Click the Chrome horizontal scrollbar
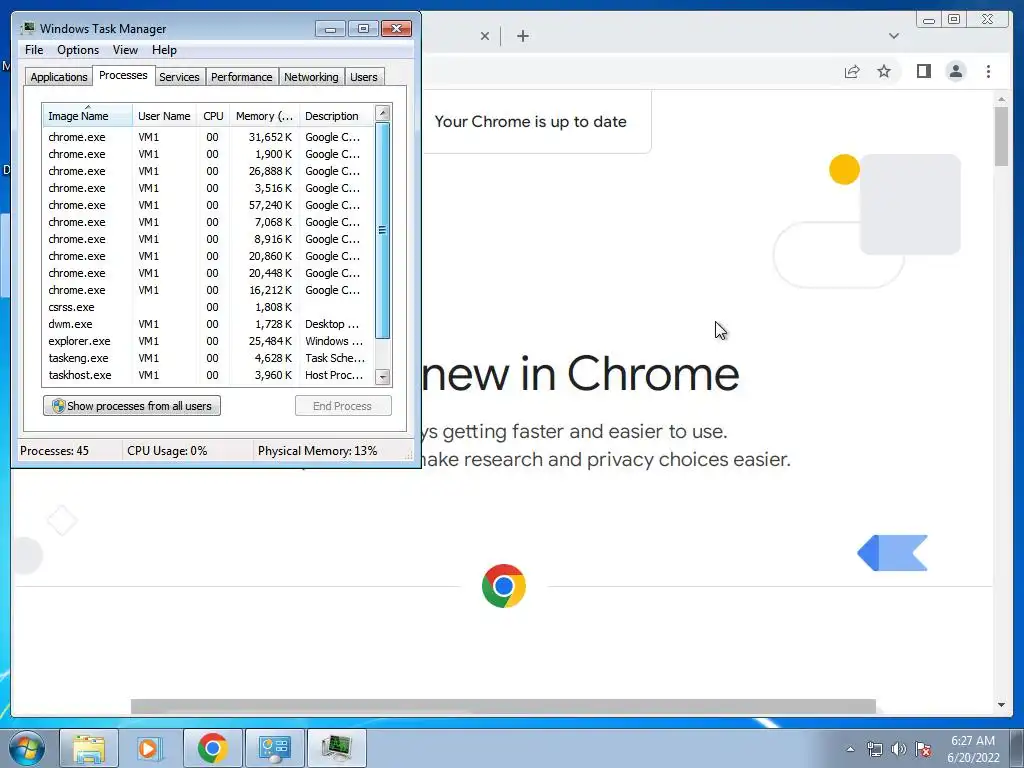 [503, 706]
